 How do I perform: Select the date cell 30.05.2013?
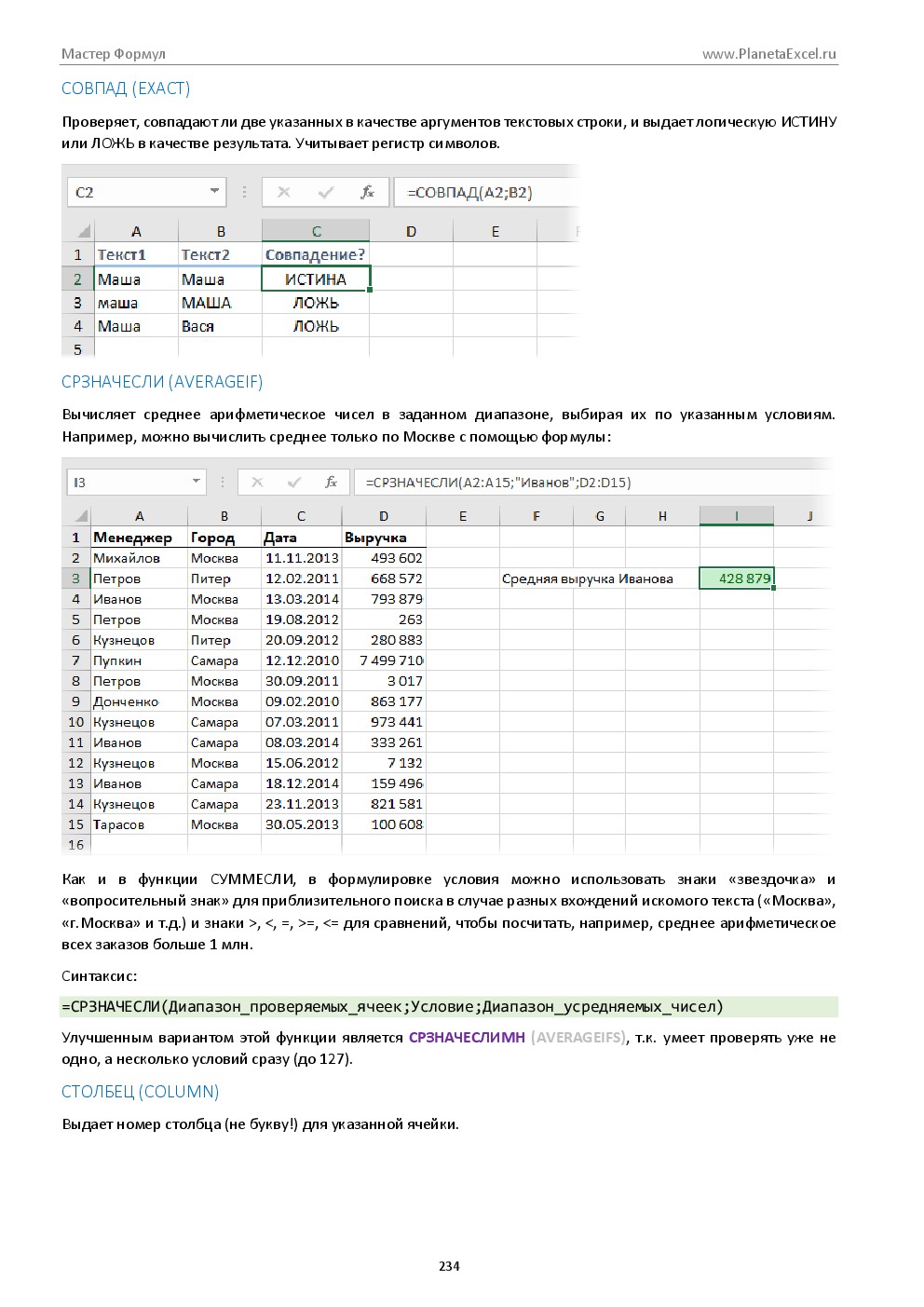coord(302,824)
